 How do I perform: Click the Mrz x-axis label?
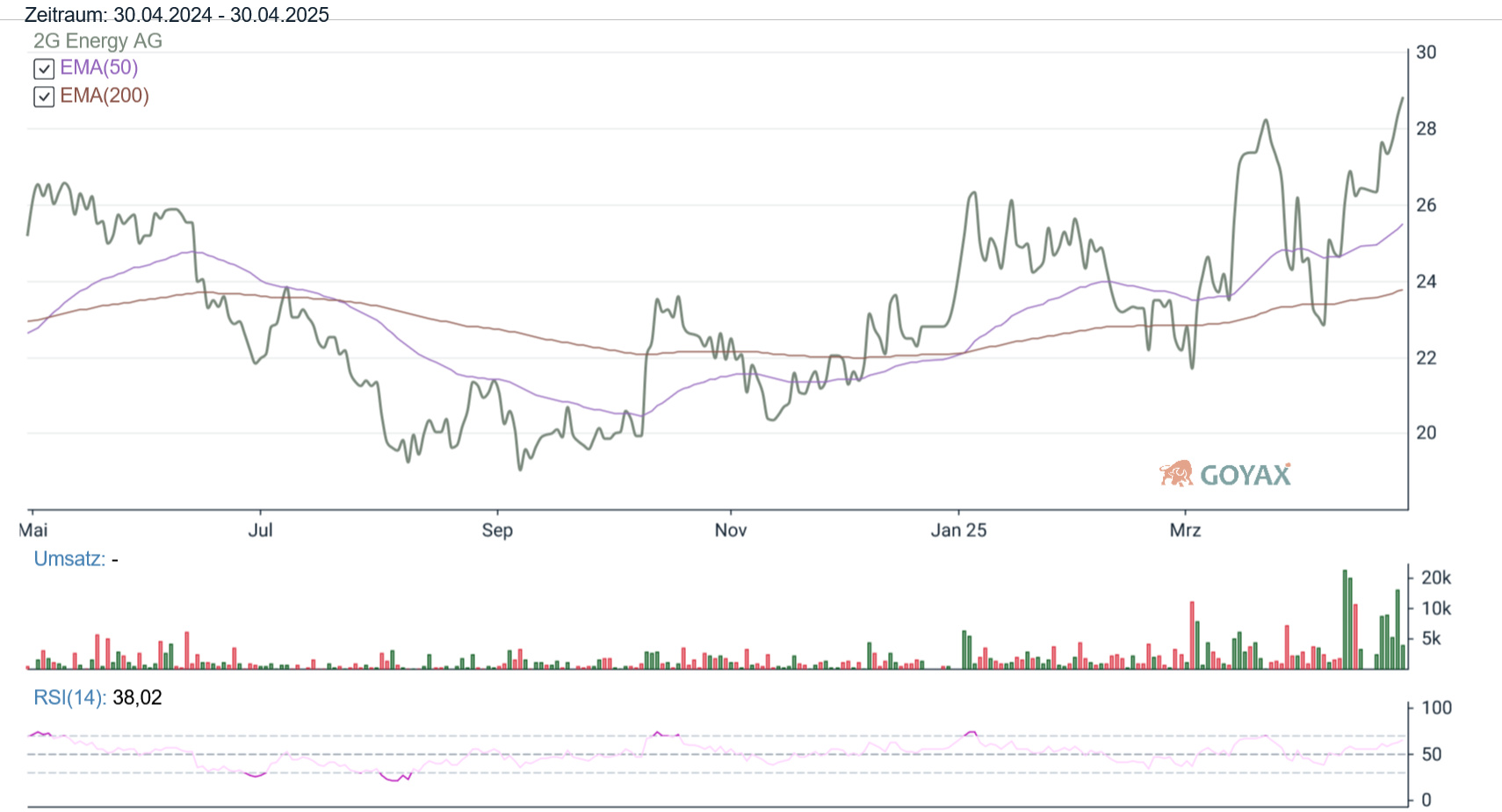tap(1185, 530)
